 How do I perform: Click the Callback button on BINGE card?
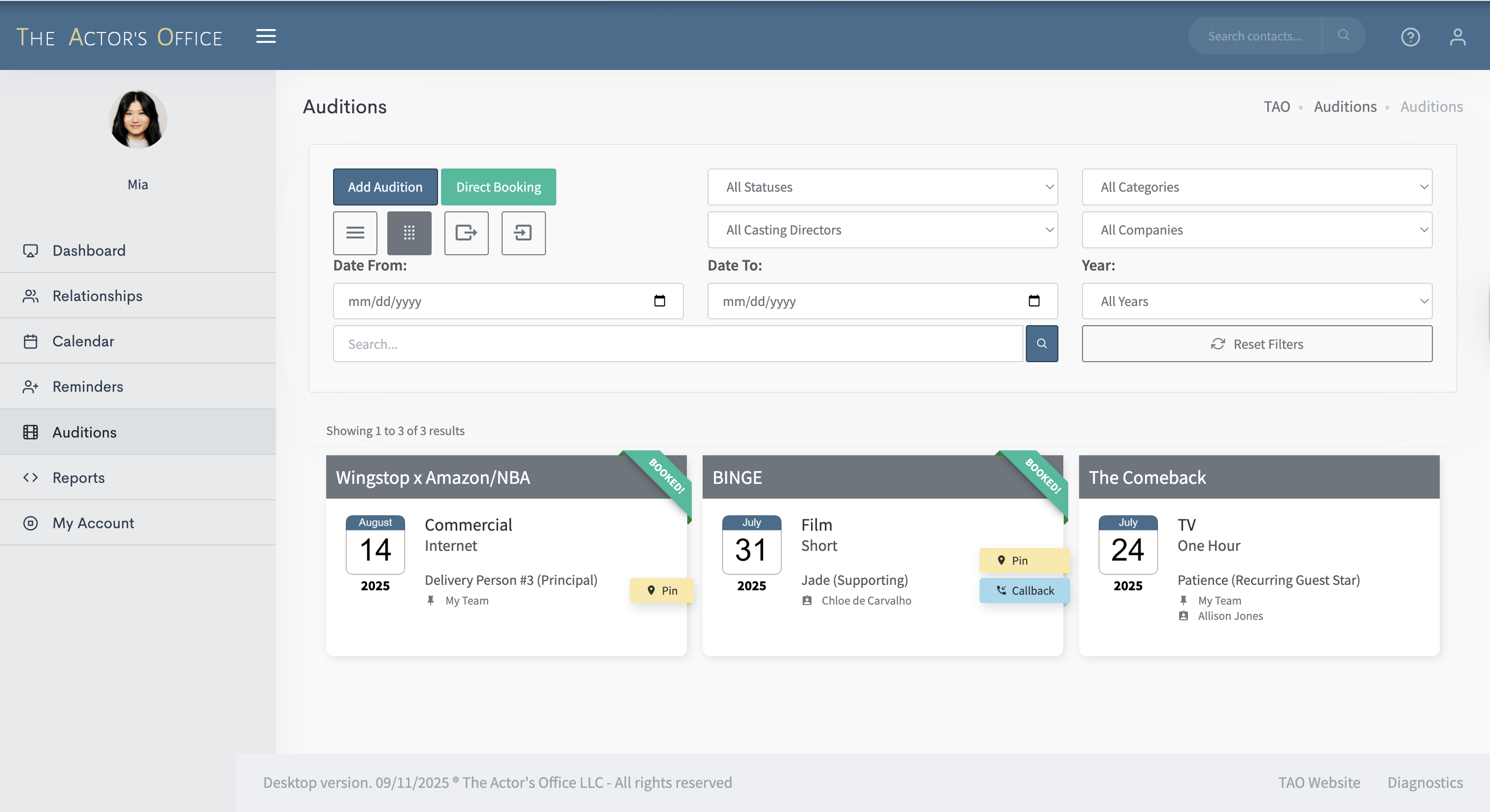coord(1024,590)
